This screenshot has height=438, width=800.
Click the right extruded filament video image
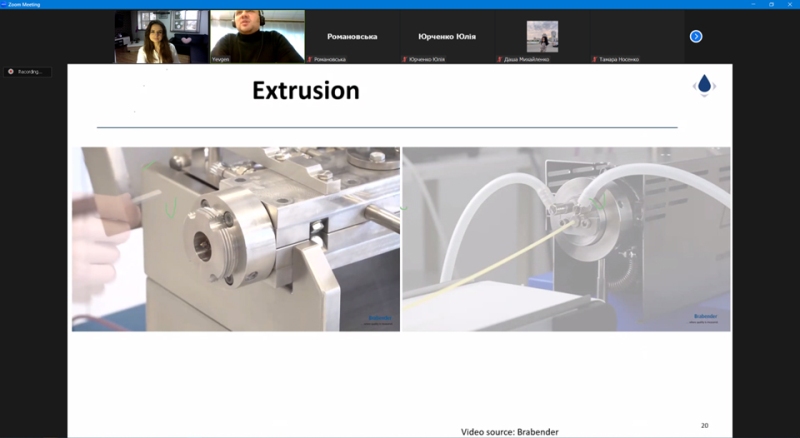pos(566,239)
